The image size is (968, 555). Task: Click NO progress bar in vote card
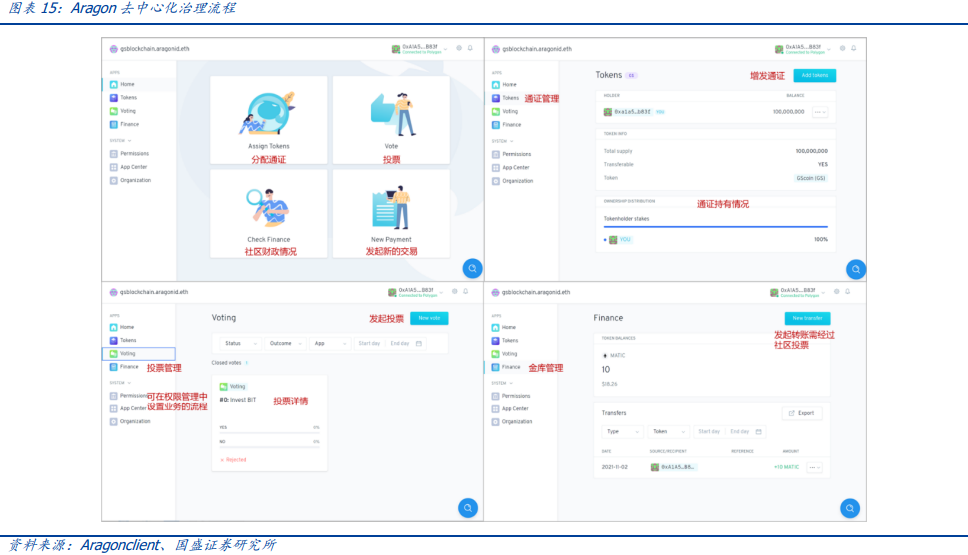pyautogui.click(x=269, y=446)
